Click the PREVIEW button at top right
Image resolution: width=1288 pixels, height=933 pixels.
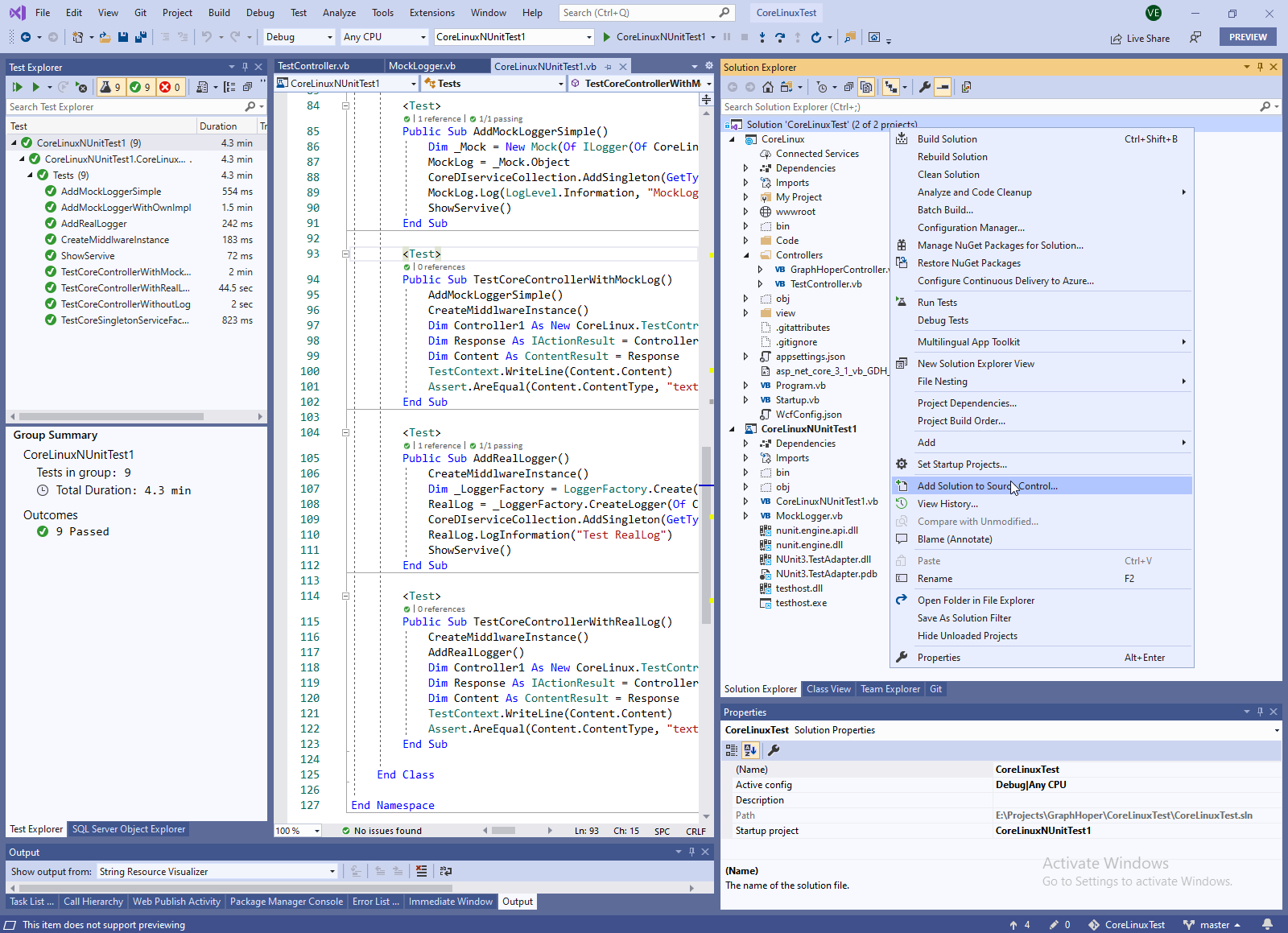(1248, 37)
